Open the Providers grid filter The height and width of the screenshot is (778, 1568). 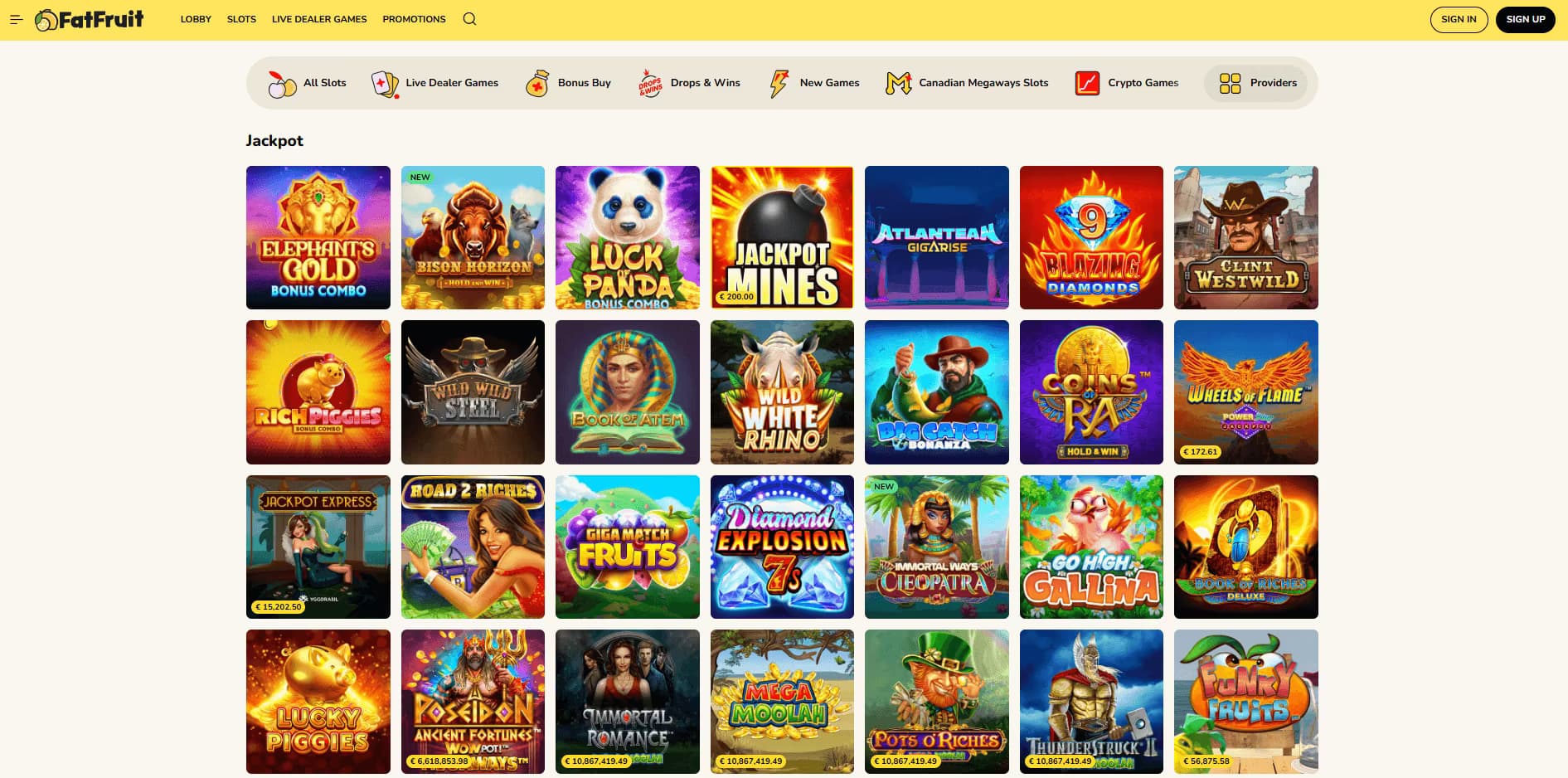click(x=1256, y=83)
